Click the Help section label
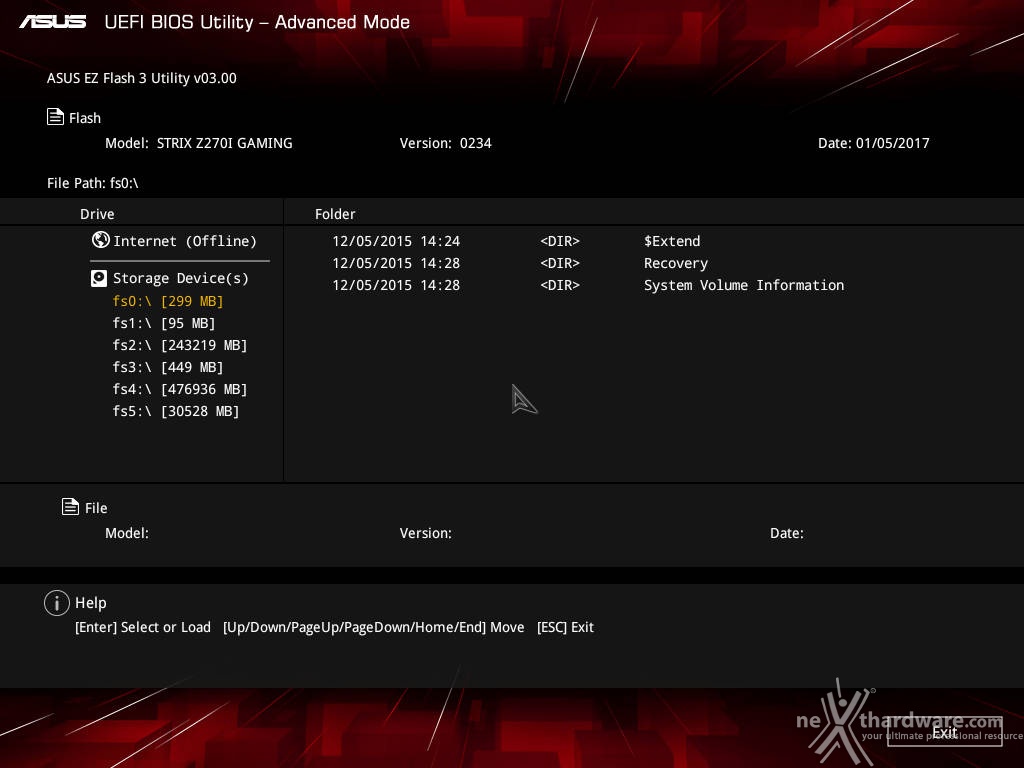The image size is (1024, 768). click(x=91, y=603)
